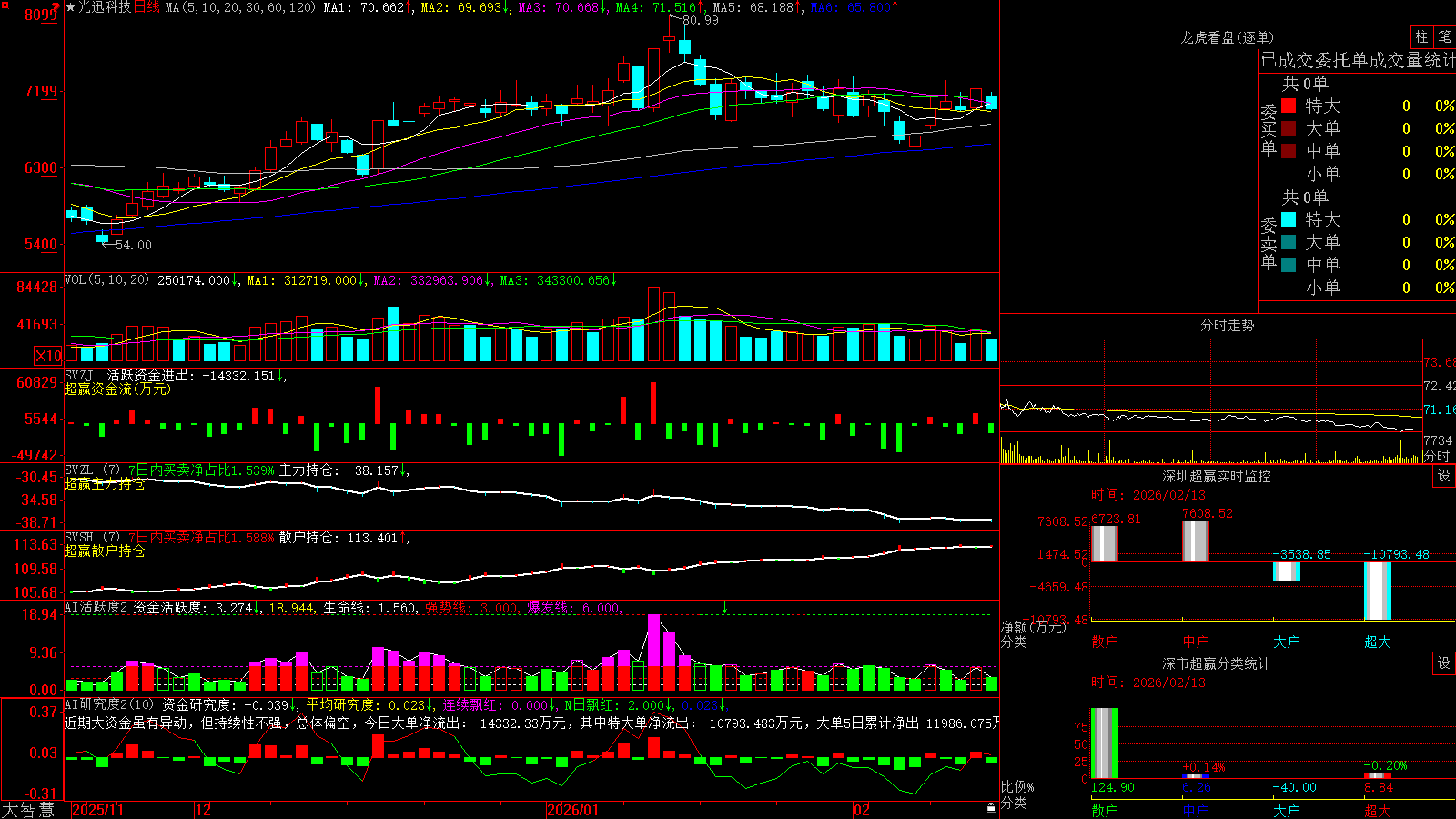Click the 散户持仓: 113.401 value

344,538
